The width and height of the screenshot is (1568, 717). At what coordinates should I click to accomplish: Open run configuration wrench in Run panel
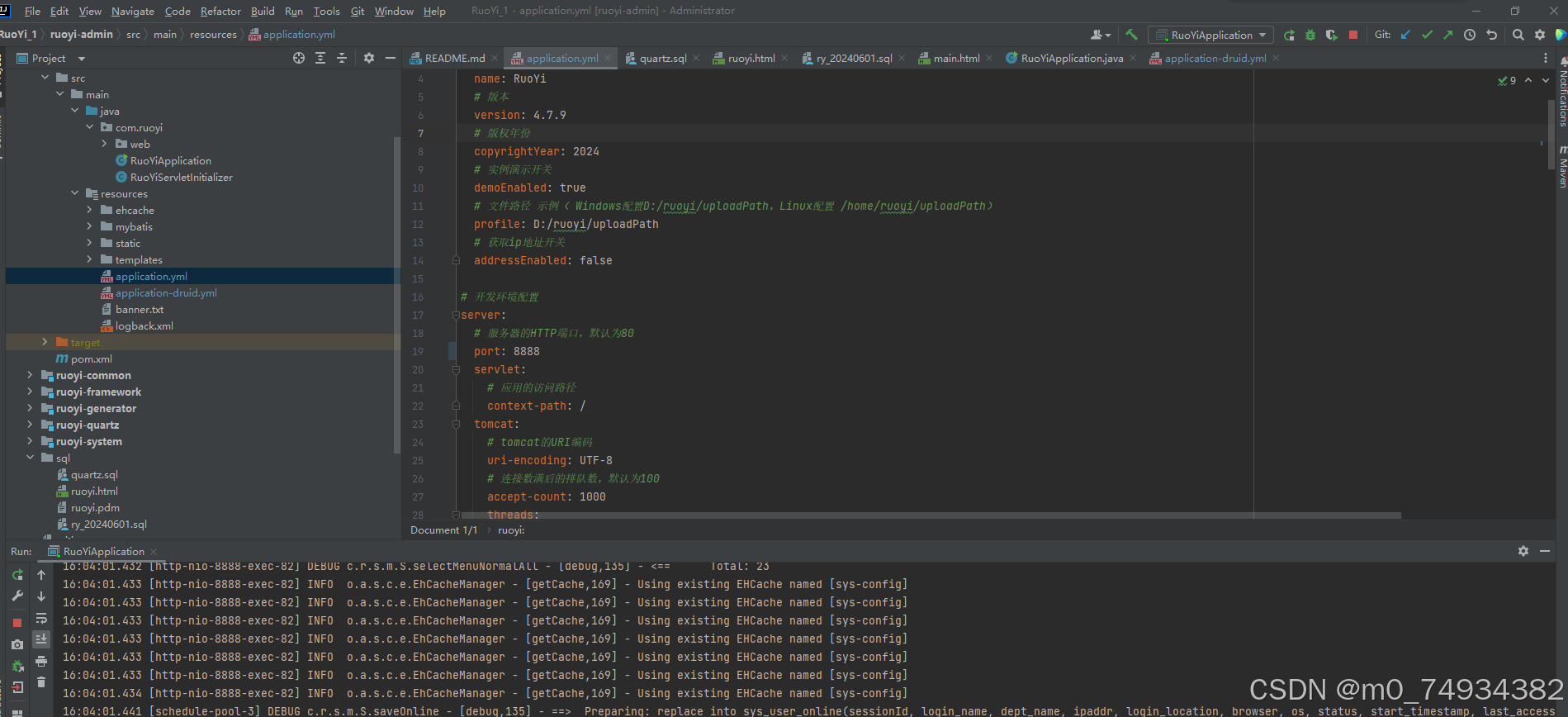(x=17, y=596)
